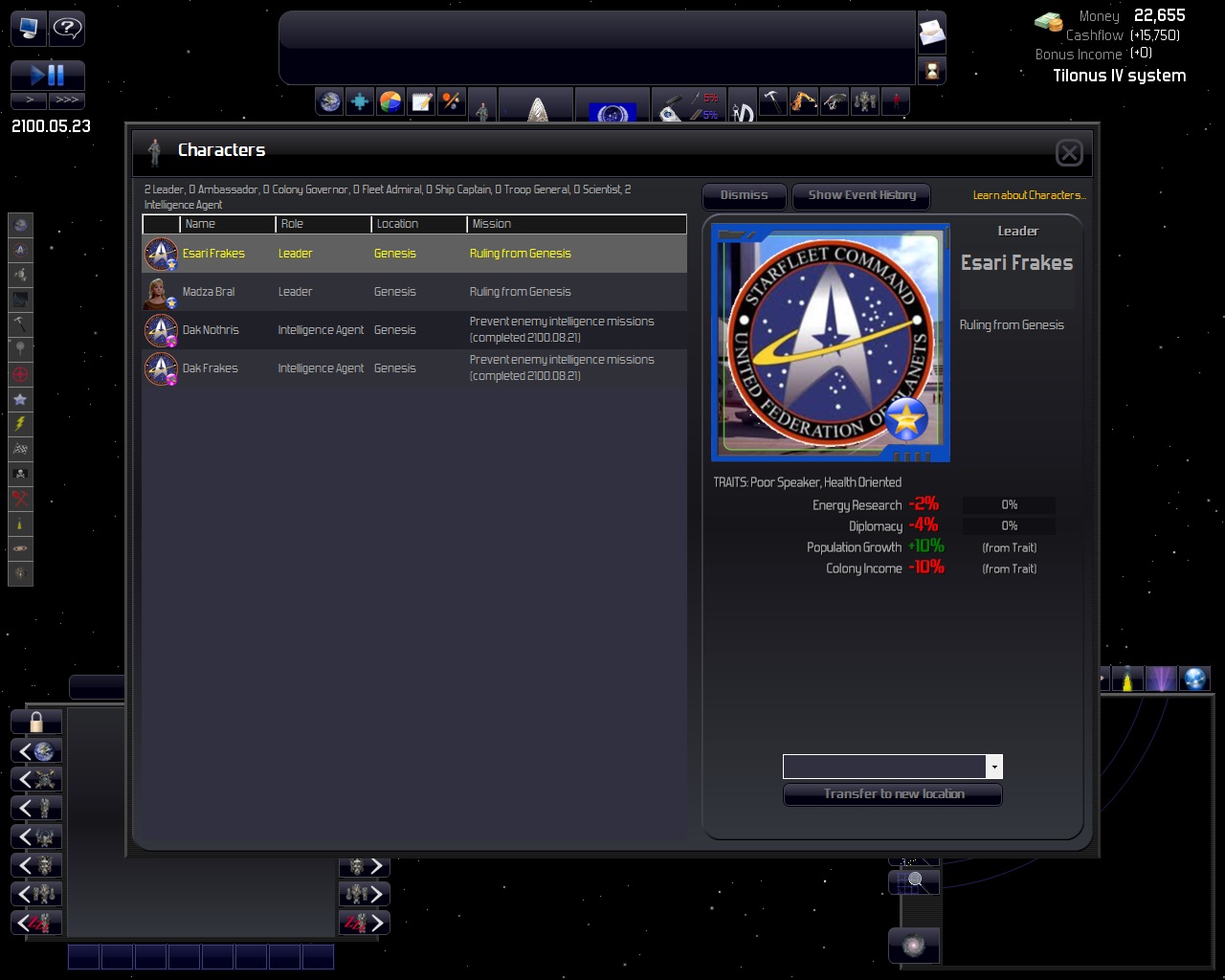Open the globe icon in top toolbar
Viewport: 1225px width, 980px height.
(330, 101)
